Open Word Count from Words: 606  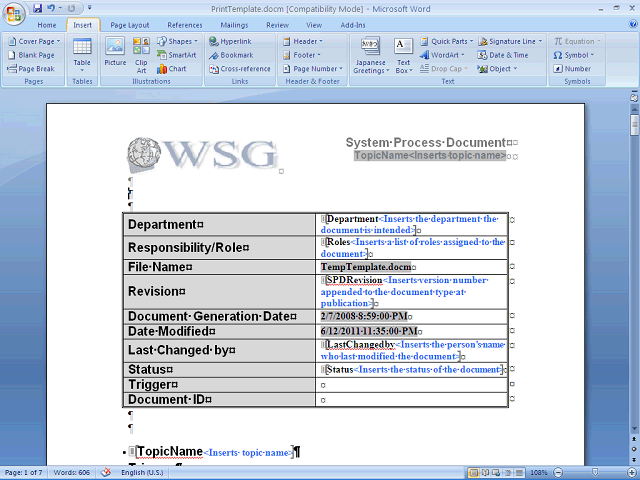click(71, 473)
